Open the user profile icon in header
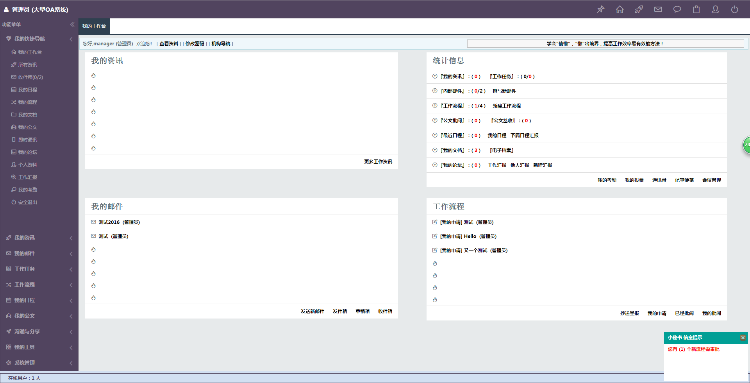750x383 pixels. [716, 9]
